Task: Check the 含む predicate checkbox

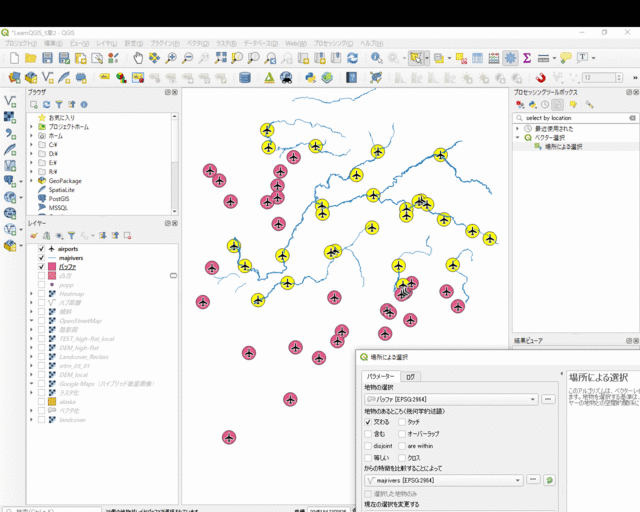Action: coord(368,434)
